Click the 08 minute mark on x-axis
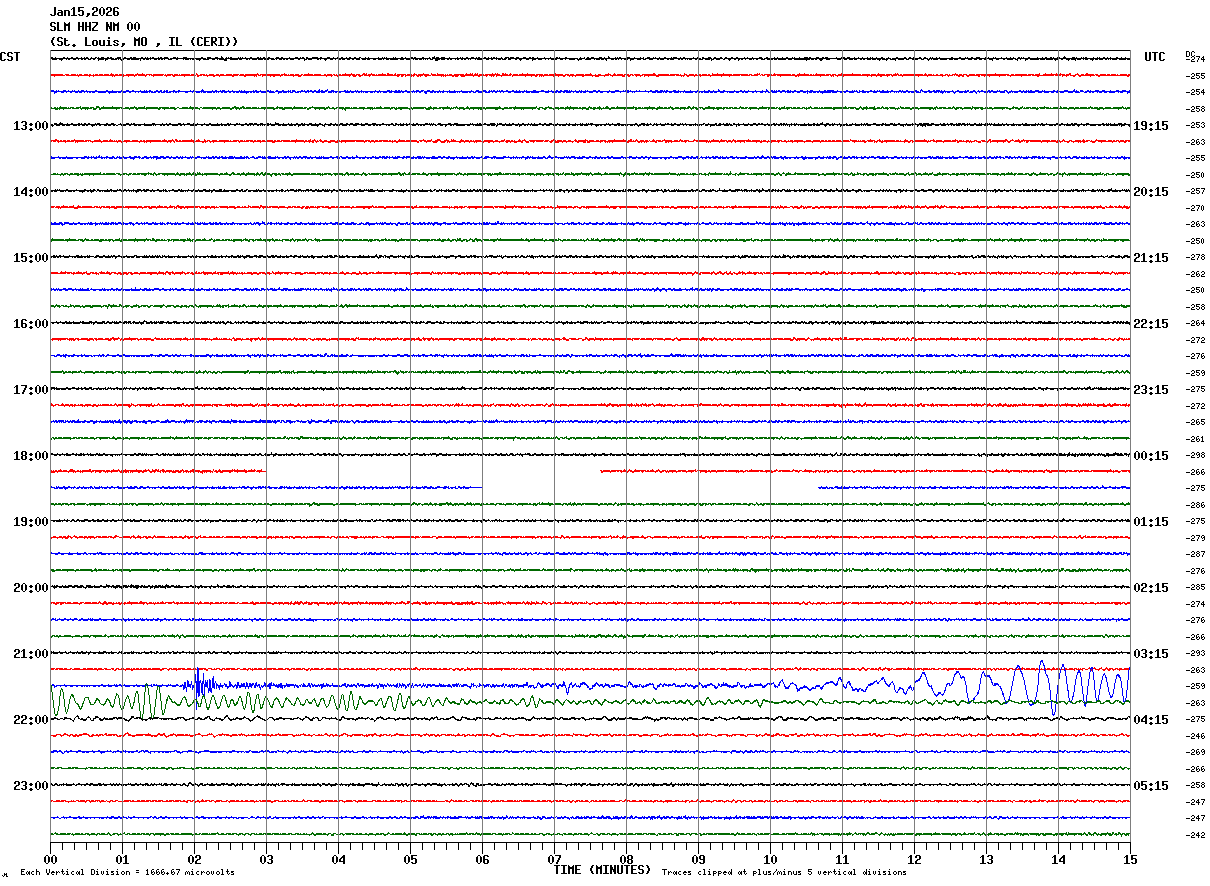Viewport: 1210px width, 886px height. point(626,859)
